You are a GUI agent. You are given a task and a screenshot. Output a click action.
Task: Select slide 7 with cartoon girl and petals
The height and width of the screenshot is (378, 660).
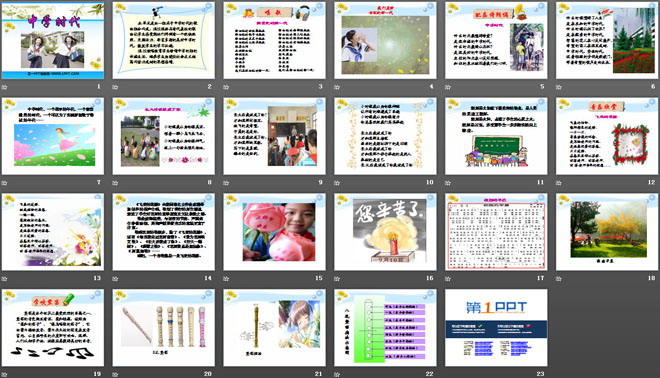53,136
